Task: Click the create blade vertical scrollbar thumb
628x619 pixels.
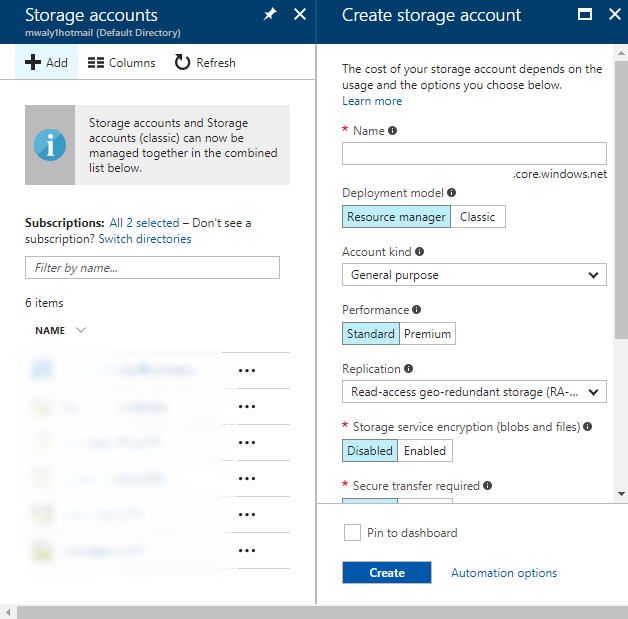Action: [x=621, y=199]
